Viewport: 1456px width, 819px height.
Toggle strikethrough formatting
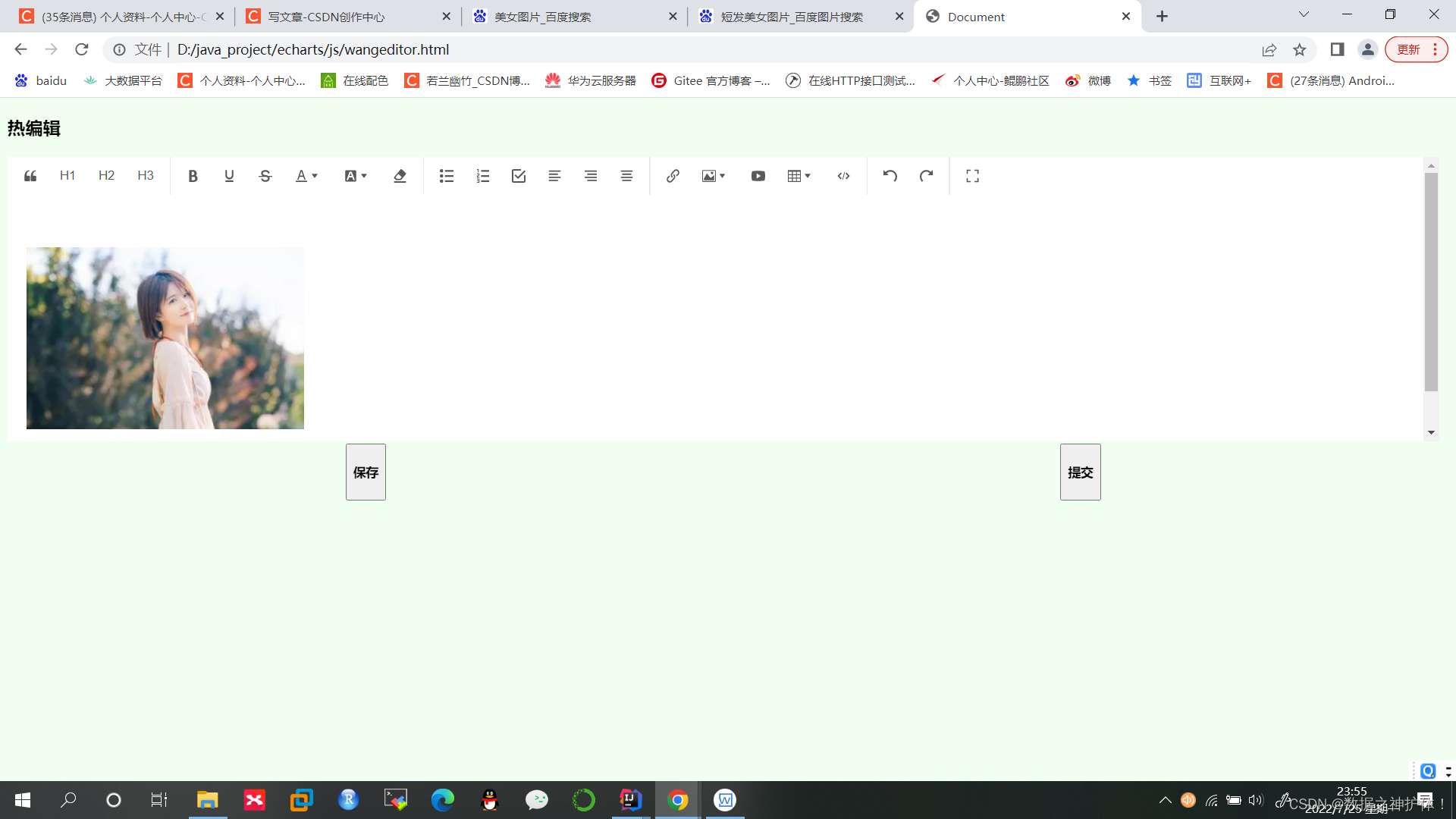point(265,176)
